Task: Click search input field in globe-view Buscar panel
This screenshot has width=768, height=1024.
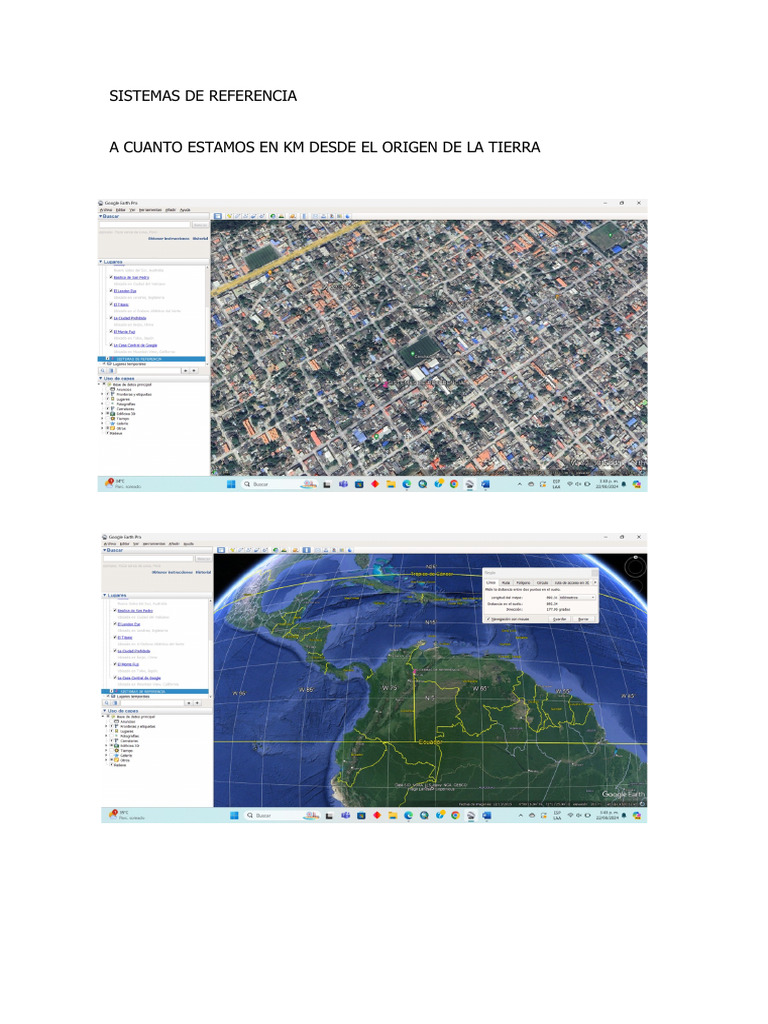Action: click(148, 558)
